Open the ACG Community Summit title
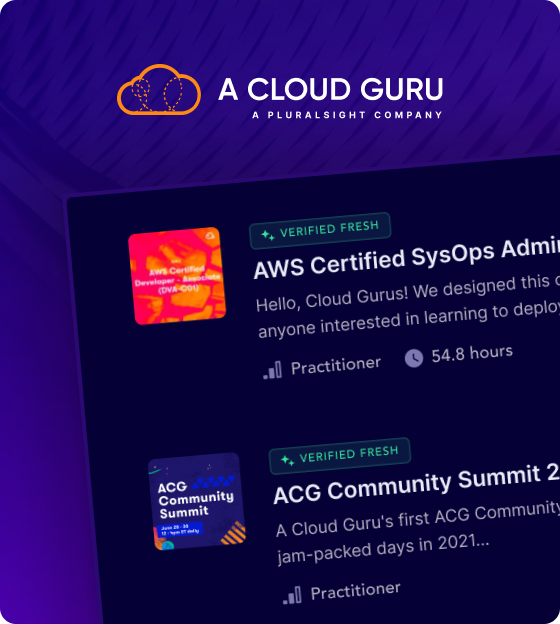 (416, 484)
